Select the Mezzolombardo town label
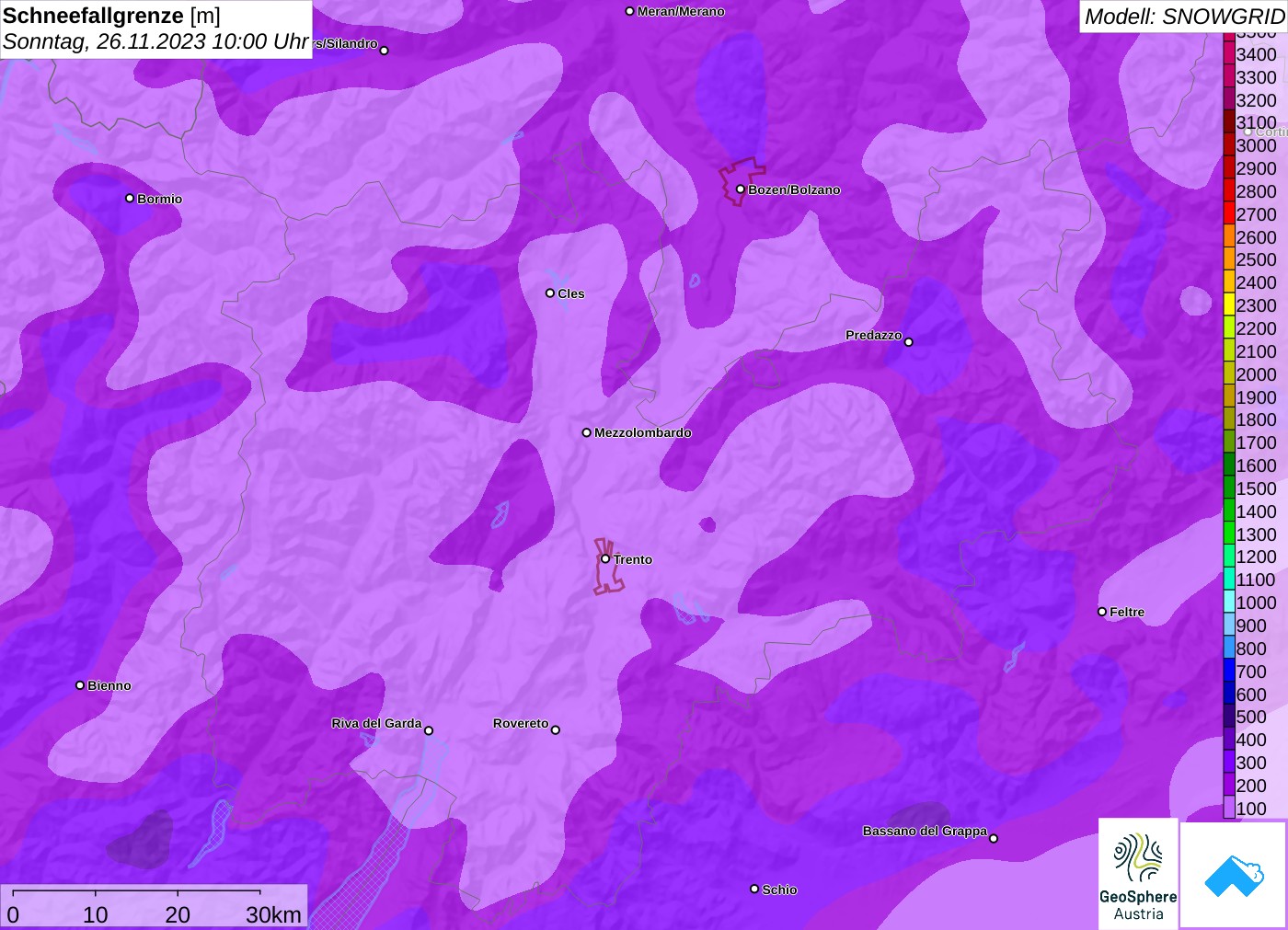The width and height of the screenshot is (1288, 930). (642, 432)
